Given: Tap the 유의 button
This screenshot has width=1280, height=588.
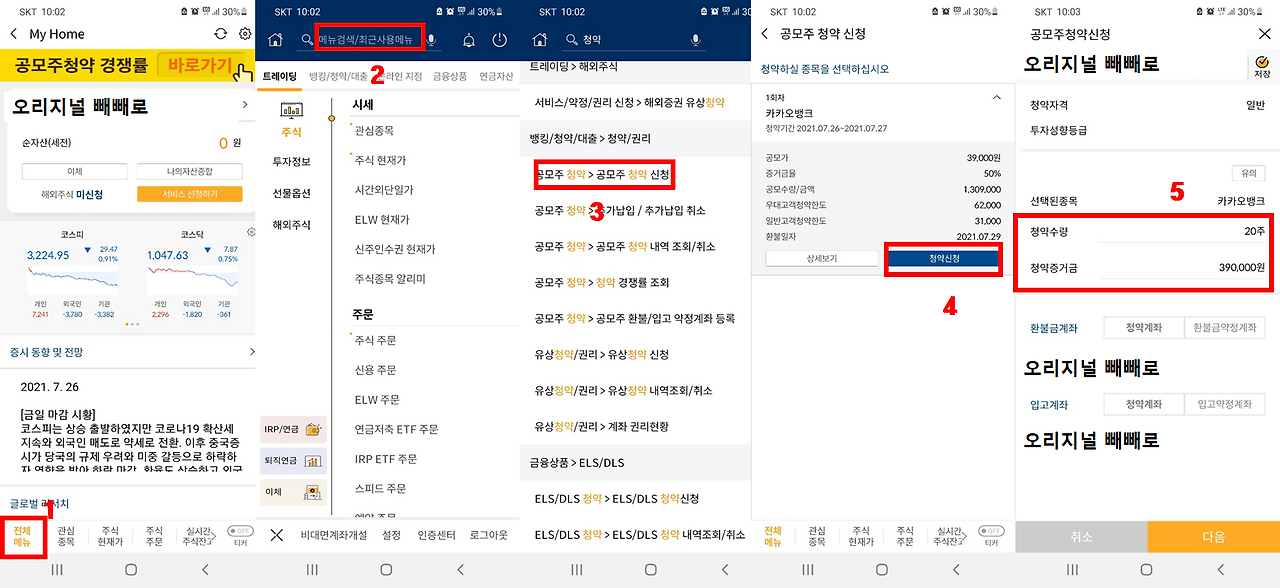Looking at the screenshot, I should pyautogui.click(x=1248, y=173).
